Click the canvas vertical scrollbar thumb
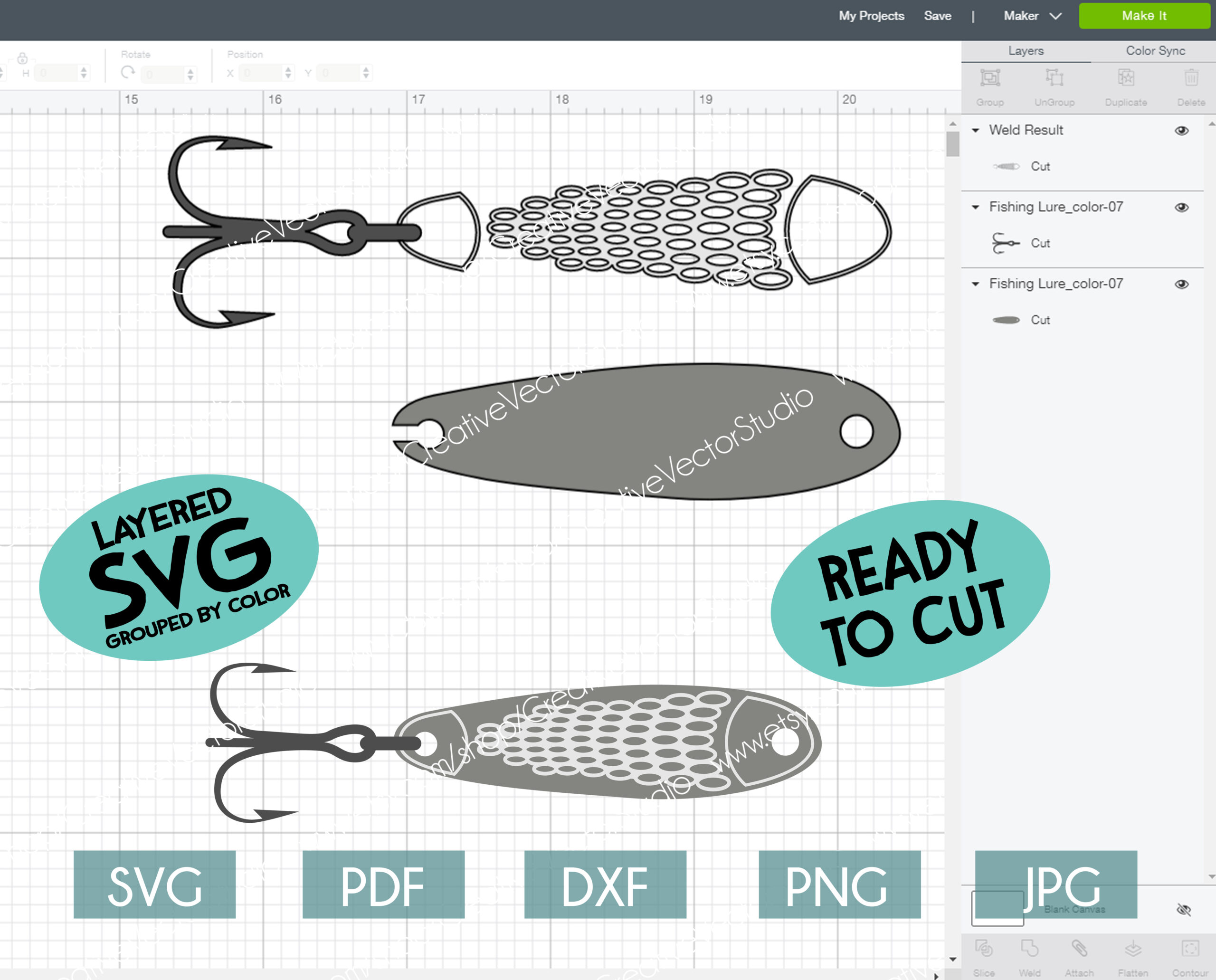Image resolution: width=1216 pixels, height=980 pixels. coord(953,144)
